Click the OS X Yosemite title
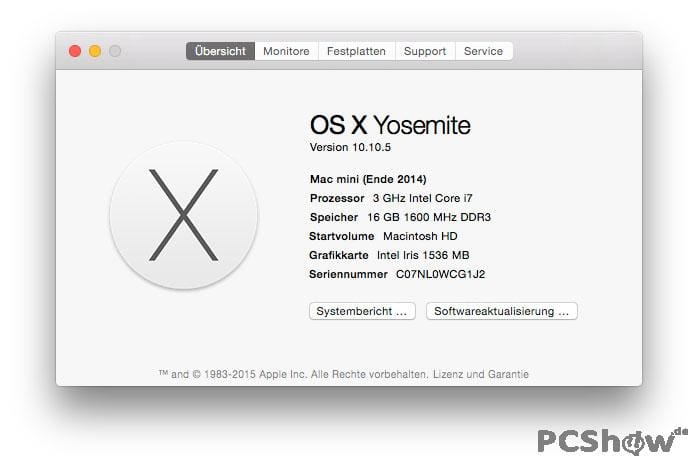Screen dimensions: 698x466 click(x=390, y=125)
